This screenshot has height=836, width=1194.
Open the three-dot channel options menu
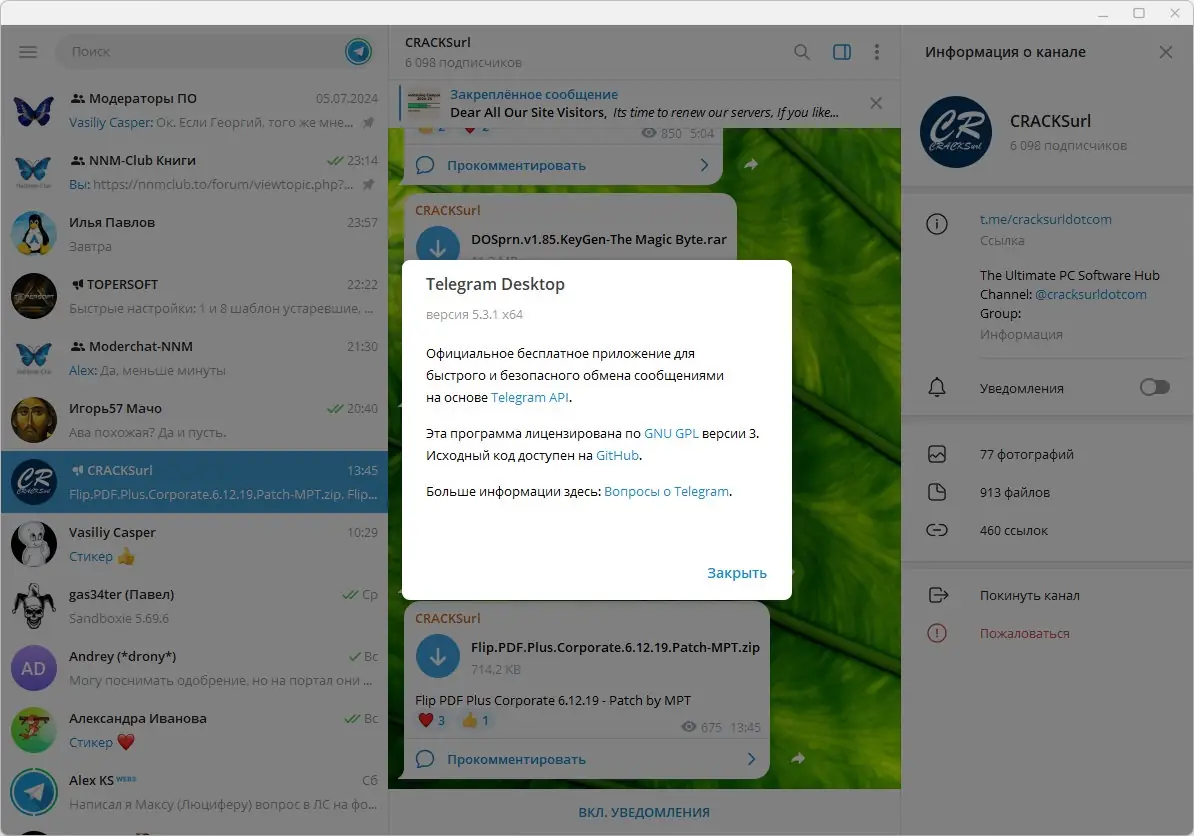click(x=876, y=52)
